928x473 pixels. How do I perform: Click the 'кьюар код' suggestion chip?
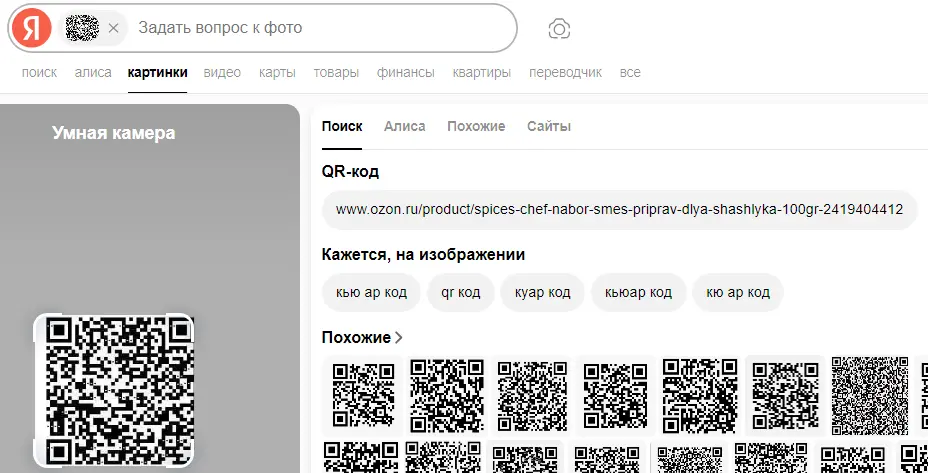point(639,292)
